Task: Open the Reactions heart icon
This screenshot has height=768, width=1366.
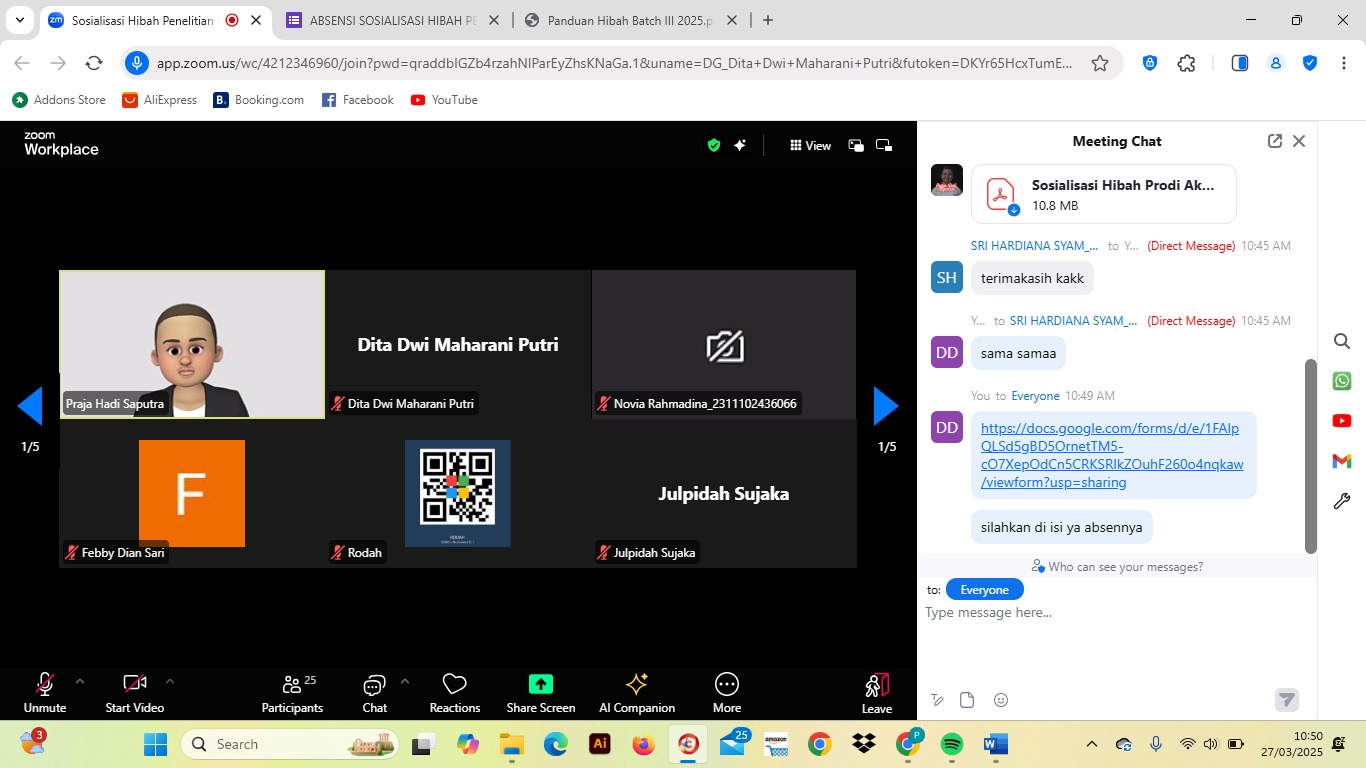Action: click(x=454, y=685)
